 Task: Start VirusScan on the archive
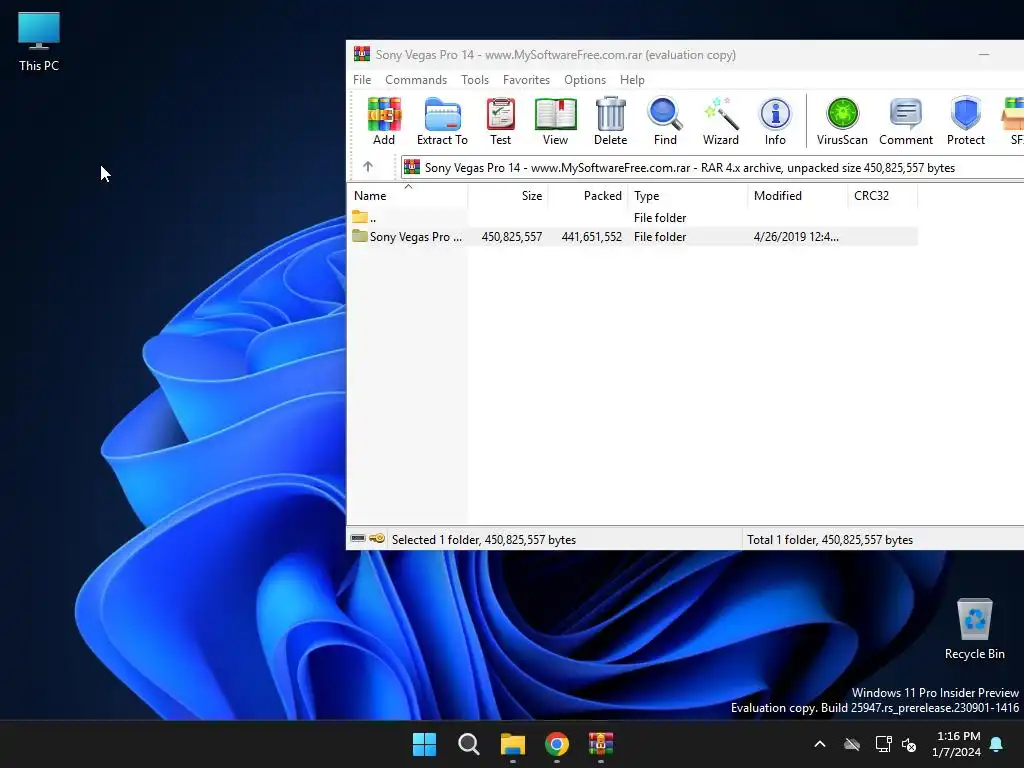coord(842,121)
